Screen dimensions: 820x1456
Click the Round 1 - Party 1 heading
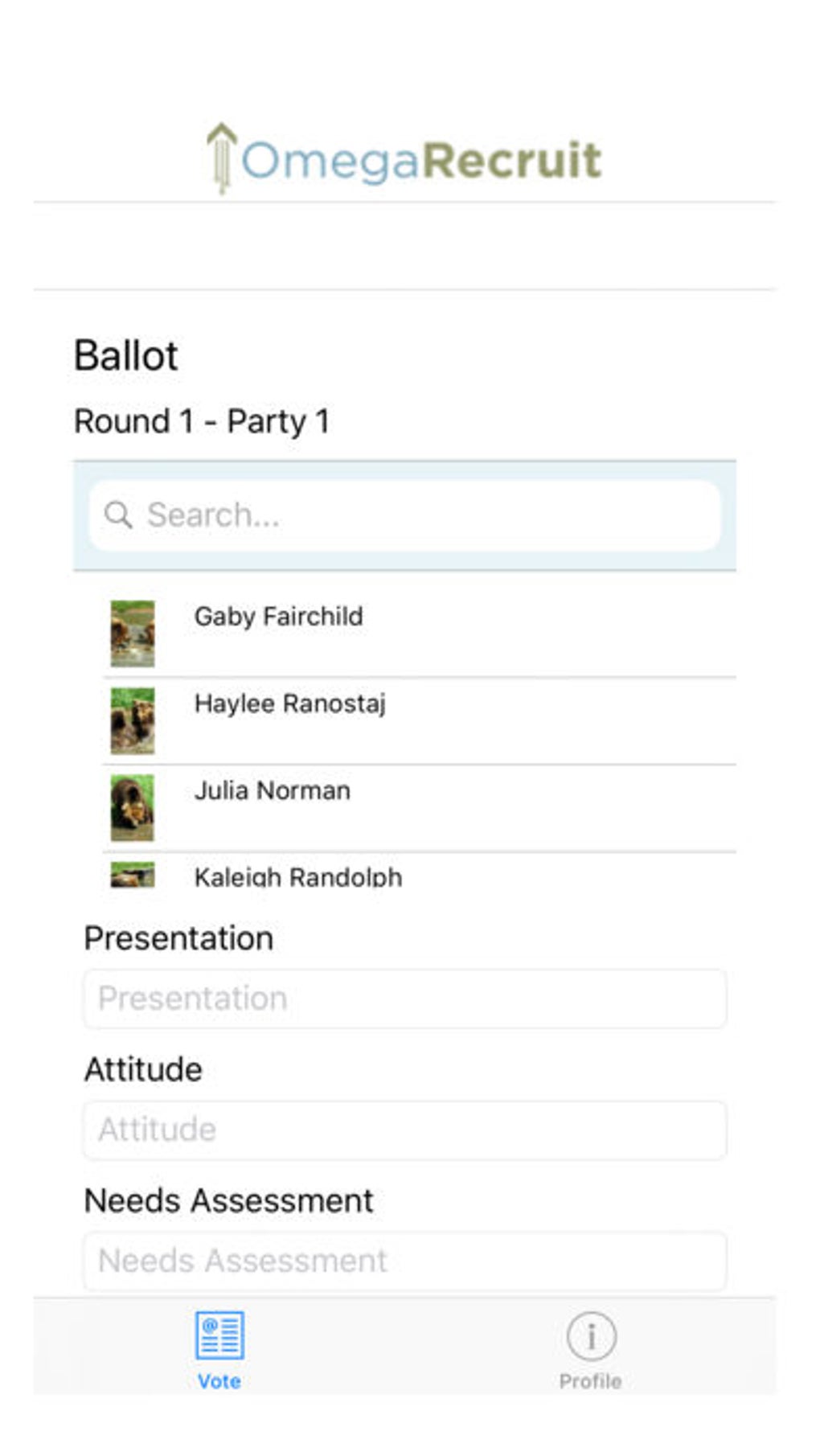(202, 421)
